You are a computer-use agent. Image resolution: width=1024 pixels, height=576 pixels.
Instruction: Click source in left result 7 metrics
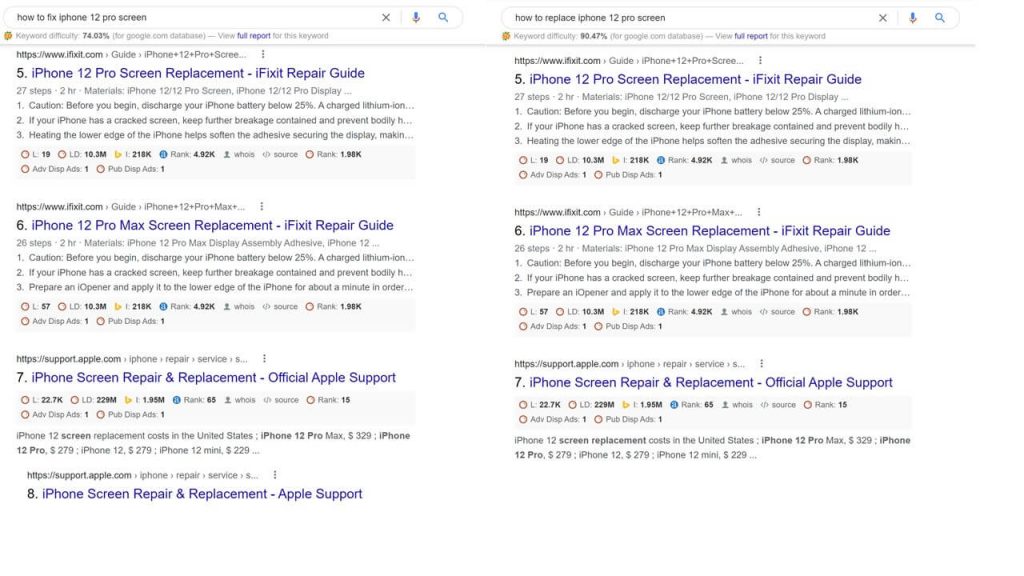(281, 400)
